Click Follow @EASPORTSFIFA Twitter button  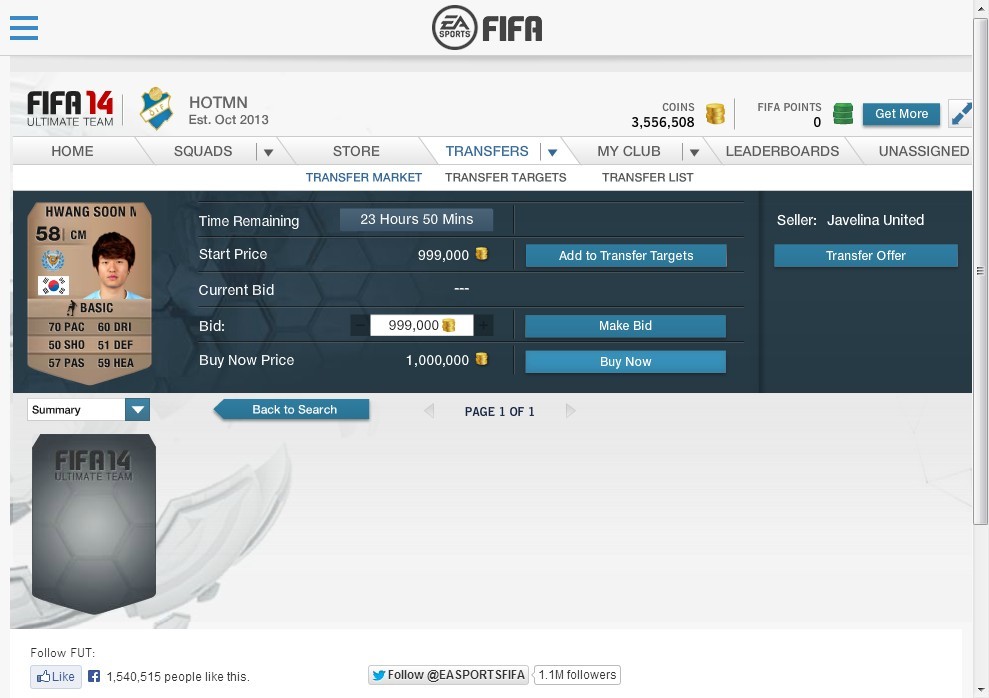pos(448,675)
